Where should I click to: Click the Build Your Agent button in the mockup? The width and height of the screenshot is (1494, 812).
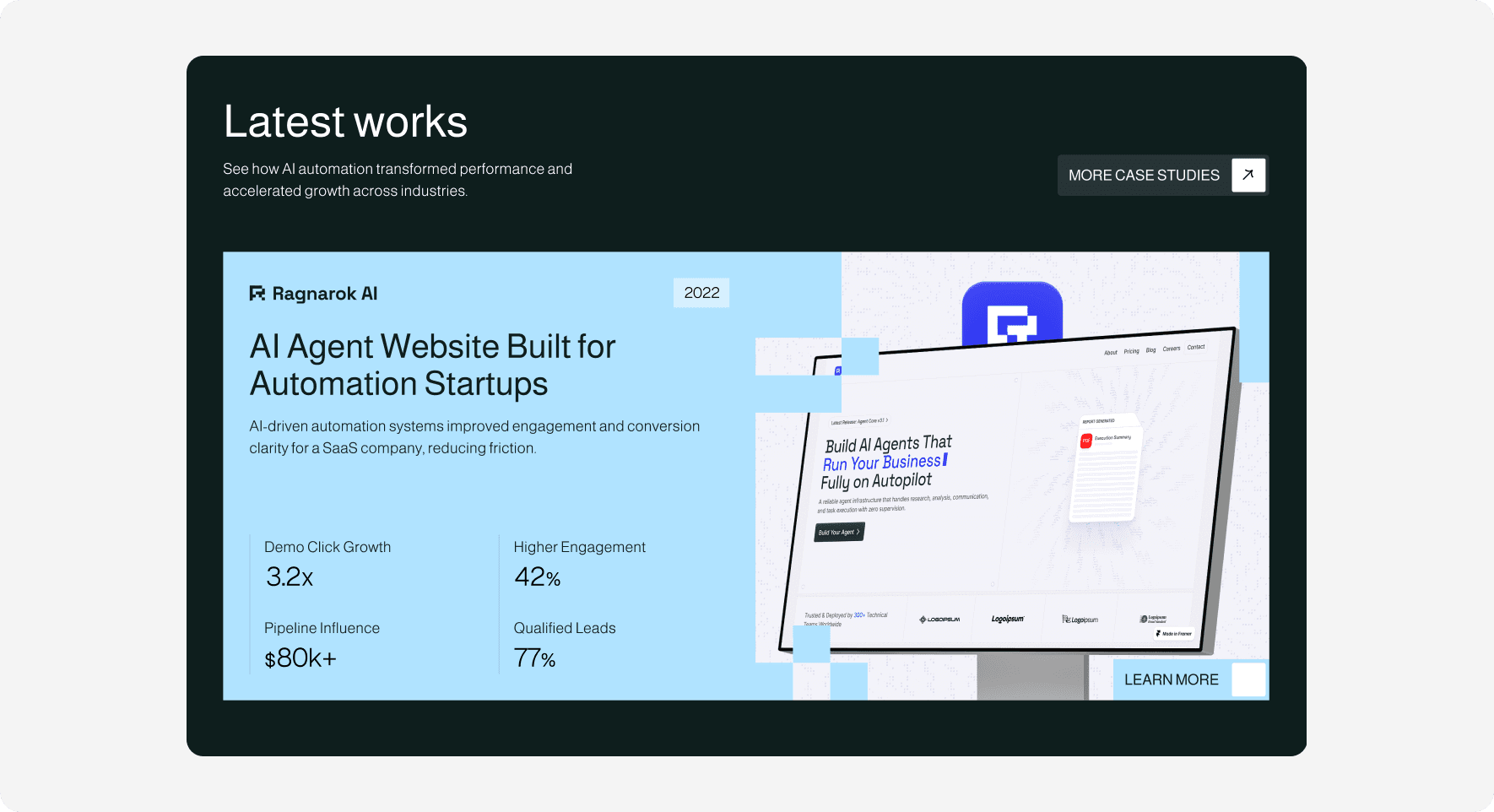[839, 532]
